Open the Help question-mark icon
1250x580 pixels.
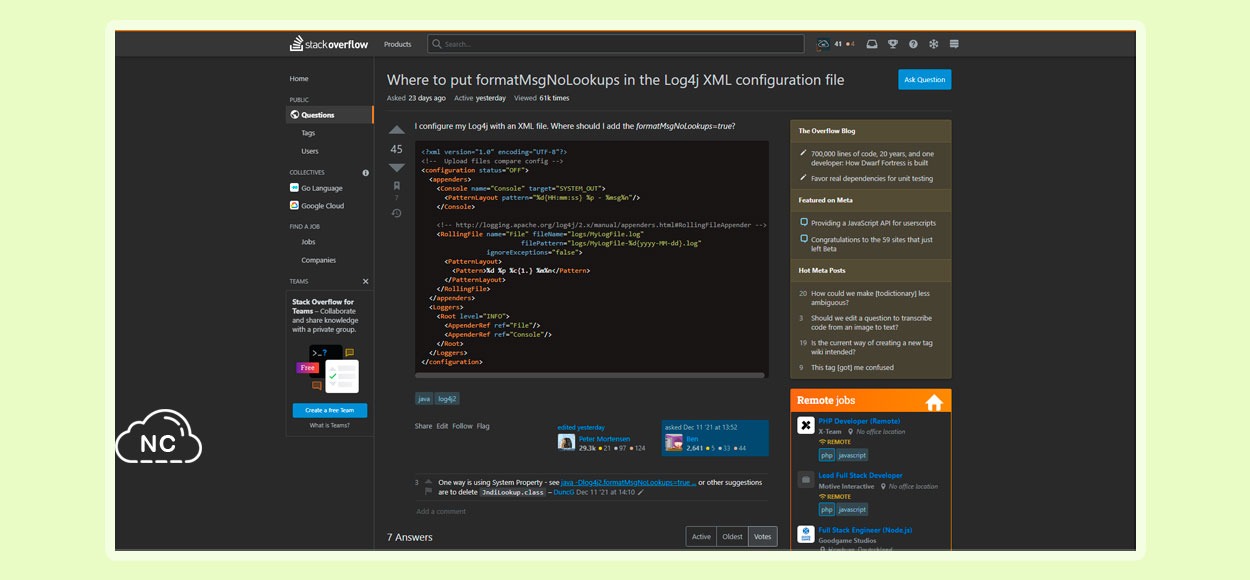pos(913,44)
